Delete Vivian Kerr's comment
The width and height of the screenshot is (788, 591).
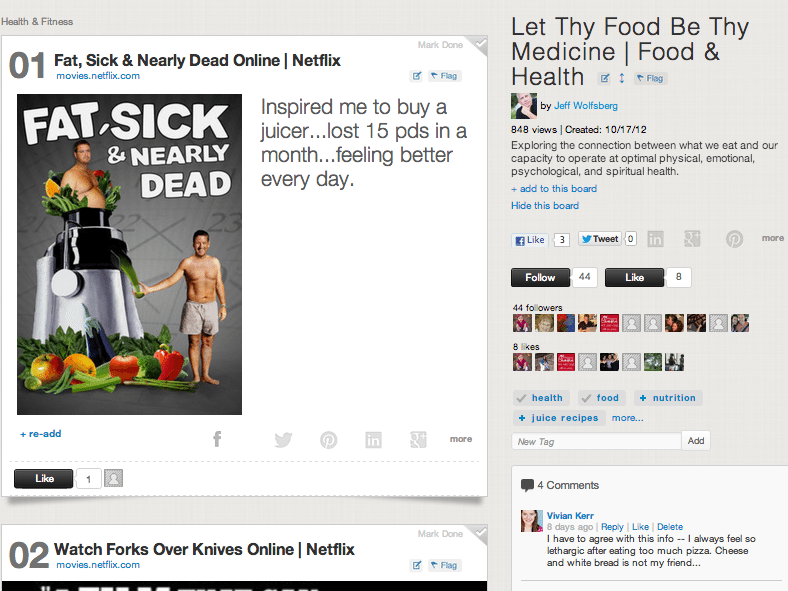tap(669, 527)
